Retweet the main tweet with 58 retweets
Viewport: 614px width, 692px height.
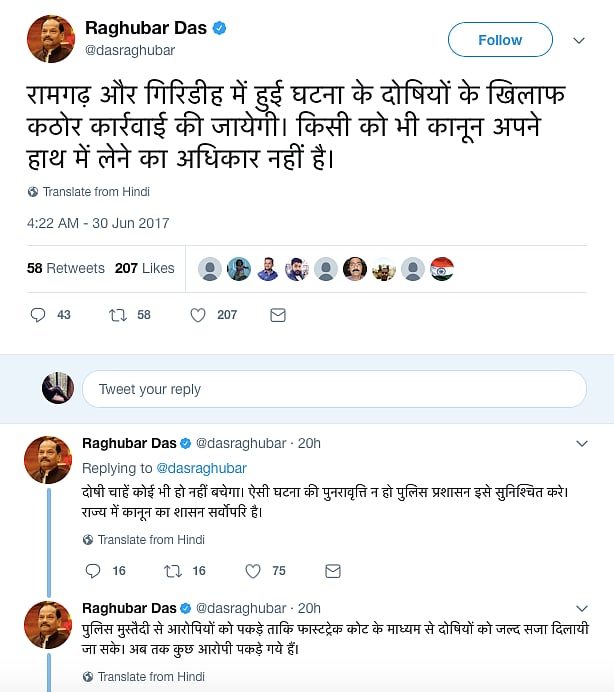click(118, 315)
